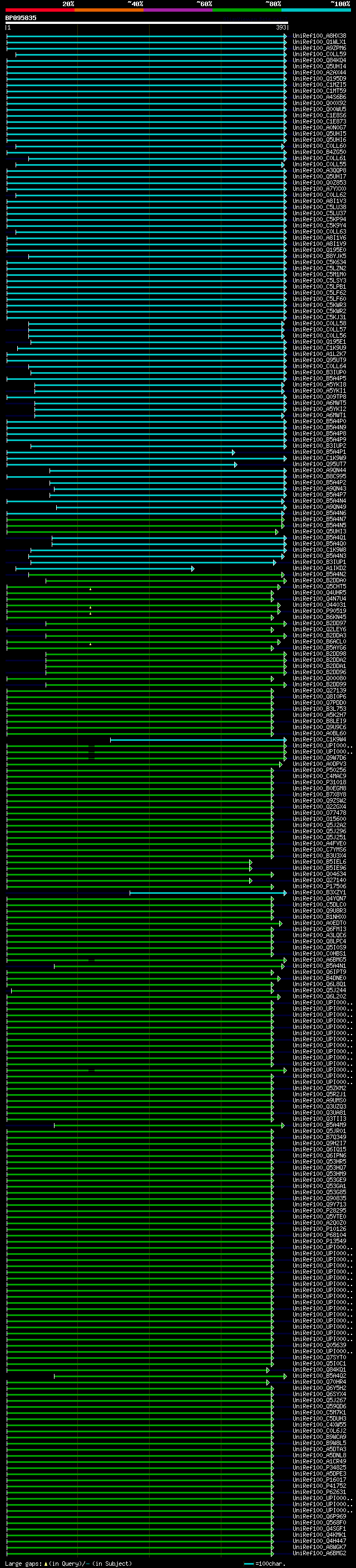Open the UniRef100_Q9W7D6 entry
This screenshot has width=356, height=1568.
pyautogui.click(x=319, y=758)
